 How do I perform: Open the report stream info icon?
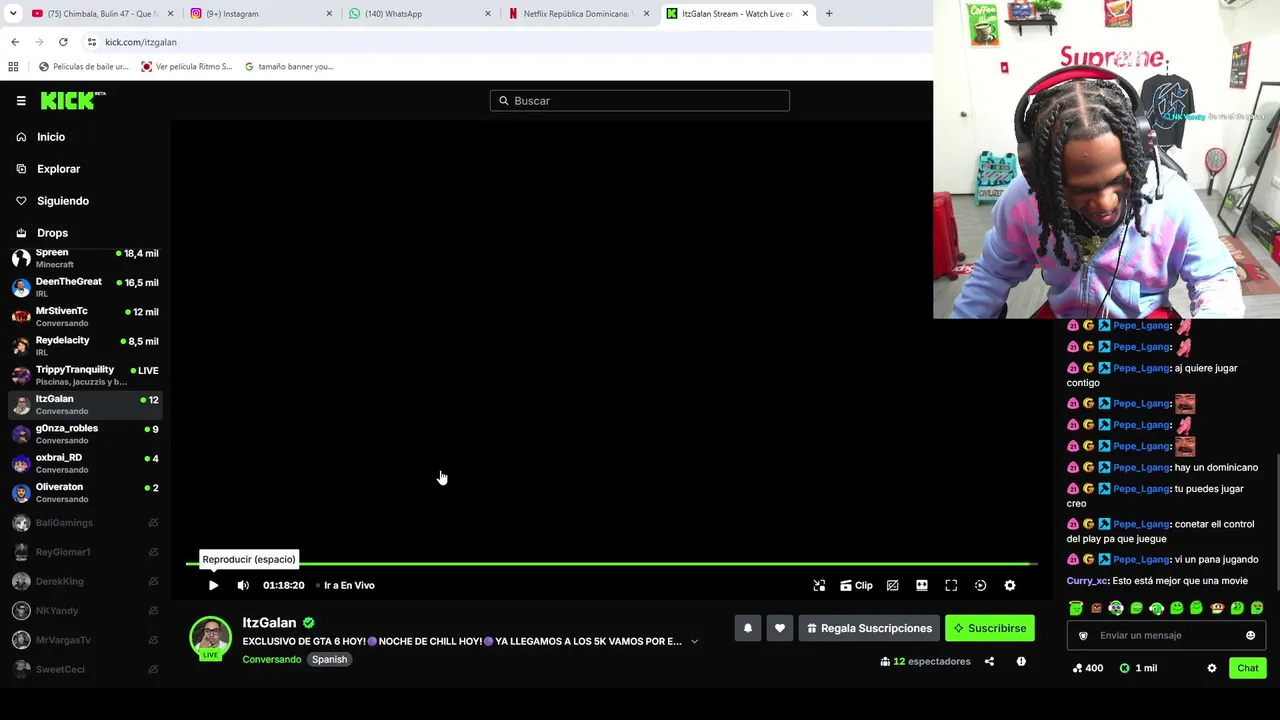[1021, 661]
